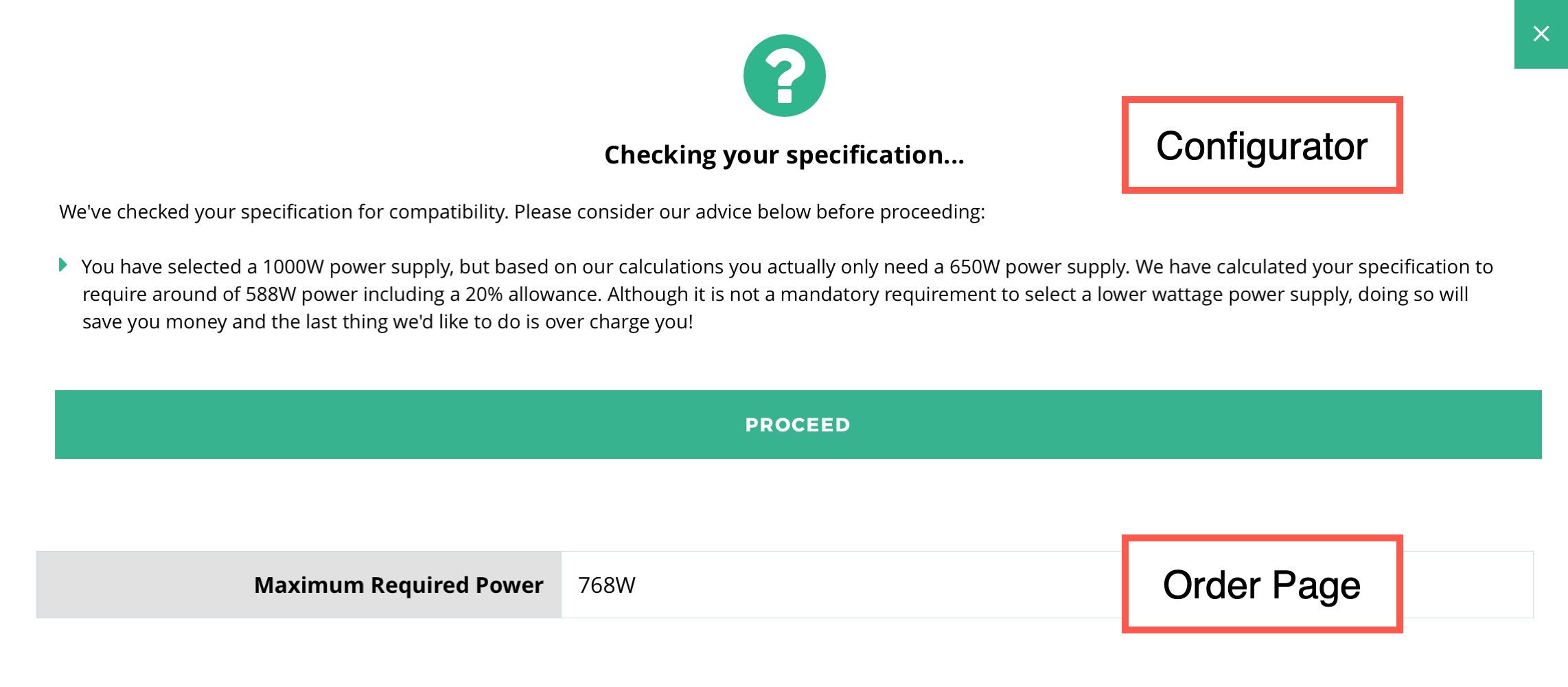Viewport: 1568px width, 687px height.
Task: Click the Maximum Required Power label cell
Action: click(x=299, y=585)
